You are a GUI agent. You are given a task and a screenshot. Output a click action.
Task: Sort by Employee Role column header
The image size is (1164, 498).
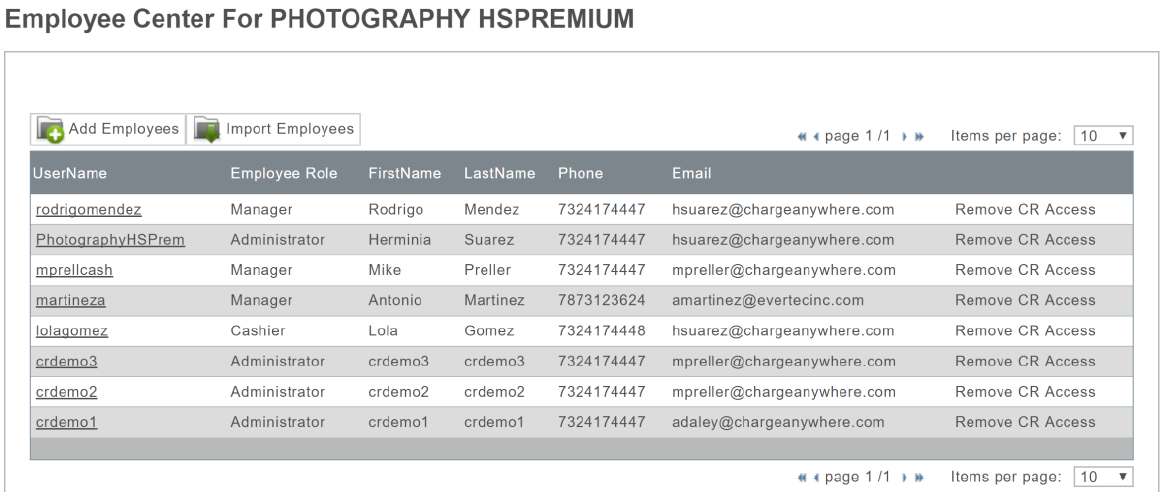(284, 173)
